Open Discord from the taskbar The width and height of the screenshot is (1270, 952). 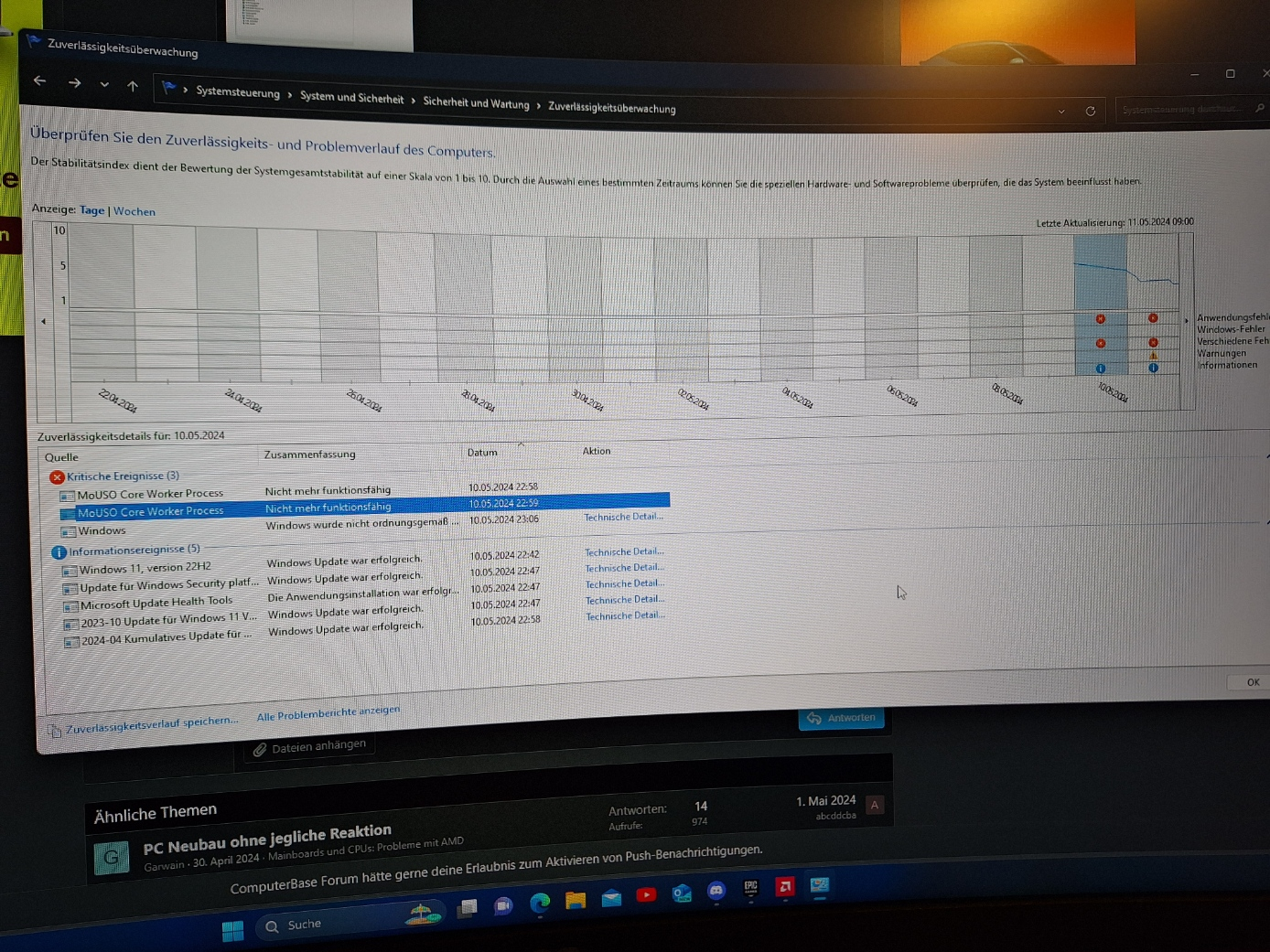pyautogui.click(x=716, y=891)
